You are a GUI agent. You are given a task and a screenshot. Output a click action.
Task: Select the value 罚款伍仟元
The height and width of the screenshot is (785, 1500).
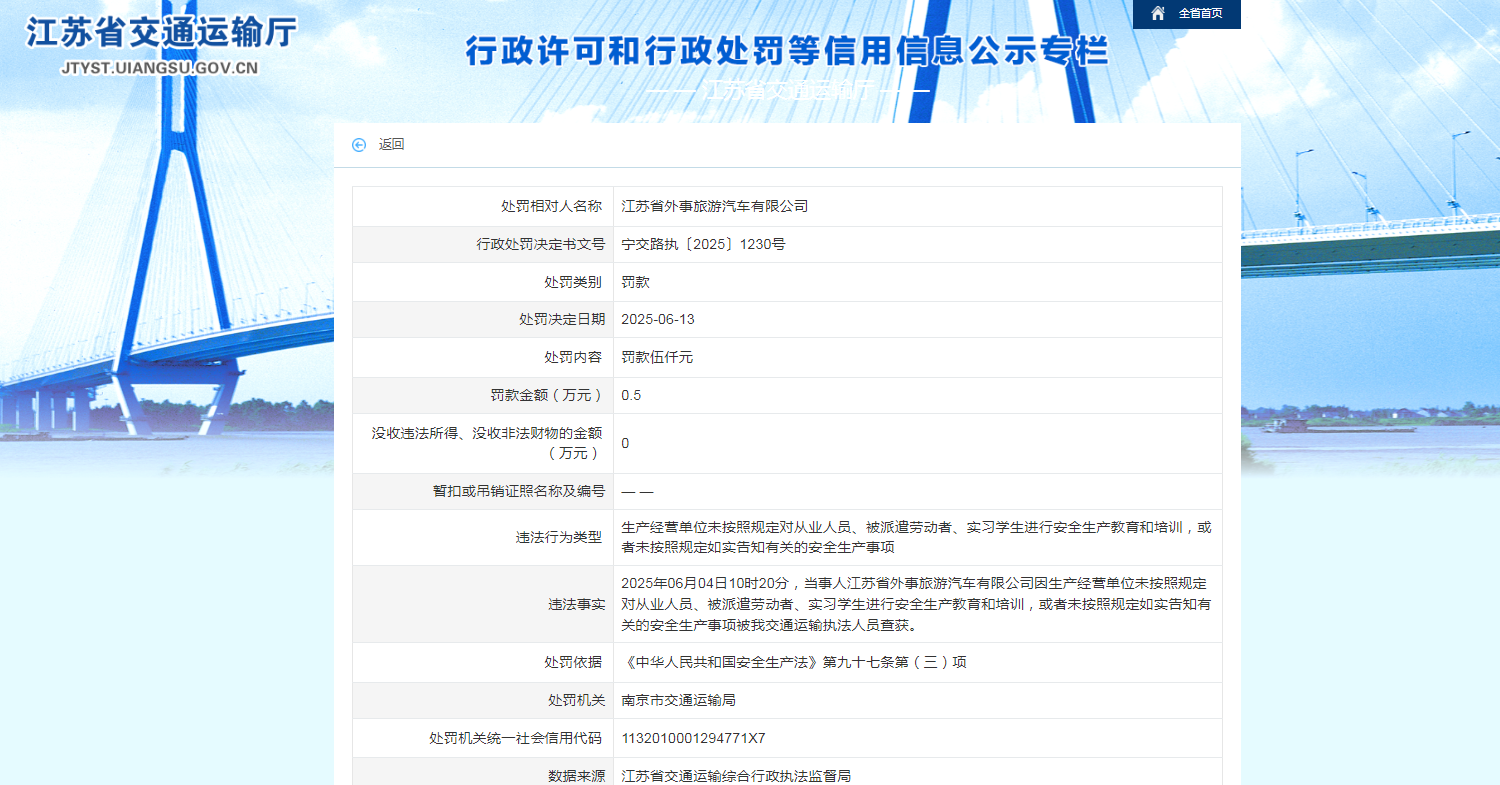point(657,358)
